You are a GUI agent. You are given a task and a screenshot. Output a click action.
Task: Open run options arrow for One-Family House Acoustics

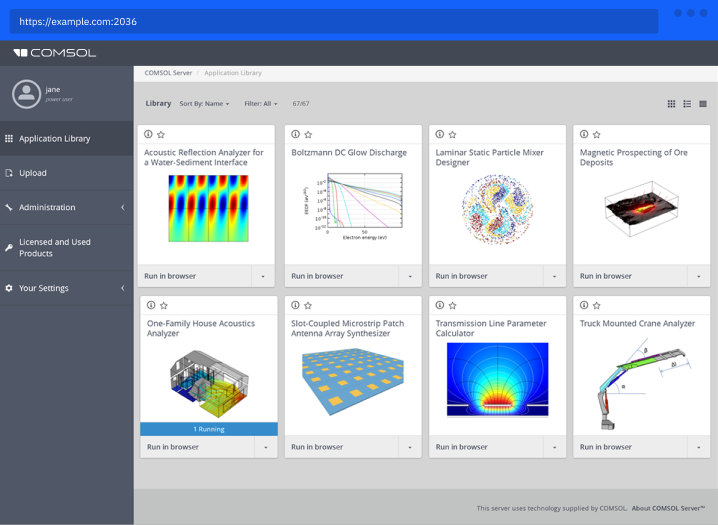tap(266, 447)
